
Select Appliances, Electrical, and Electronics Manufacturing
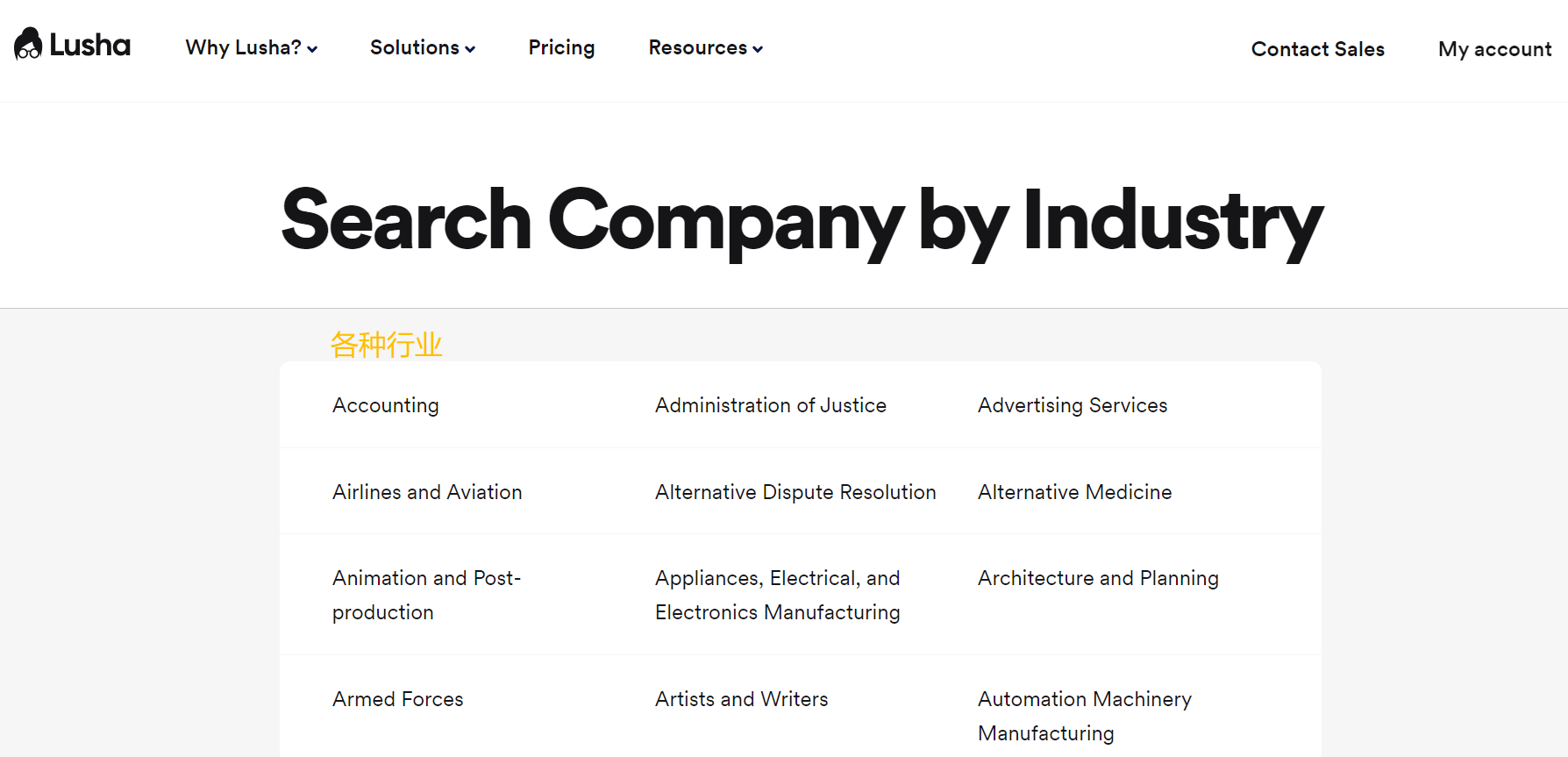(777, 595)
